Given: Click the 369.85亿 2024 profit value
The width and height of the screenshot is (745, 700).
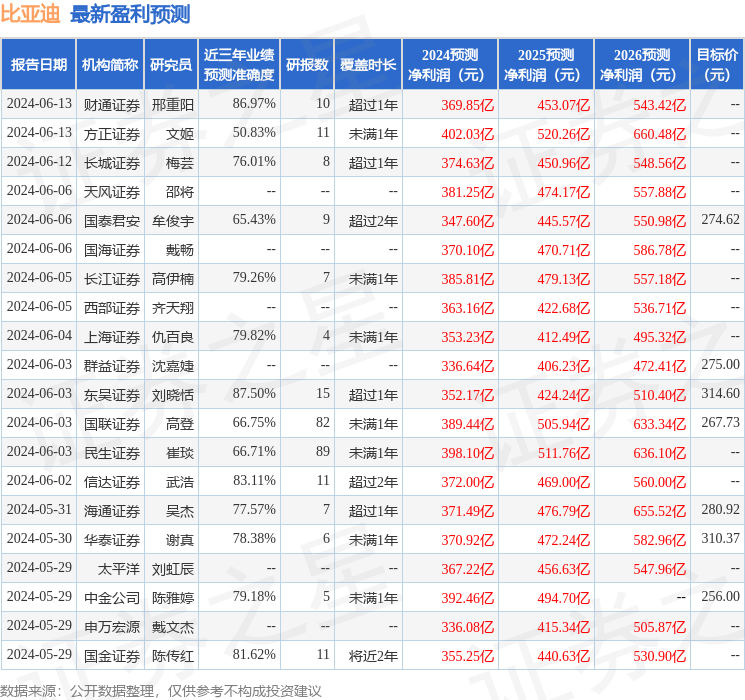Looking at the screenshot, I should pyautogui.click(x=468, y=105).
